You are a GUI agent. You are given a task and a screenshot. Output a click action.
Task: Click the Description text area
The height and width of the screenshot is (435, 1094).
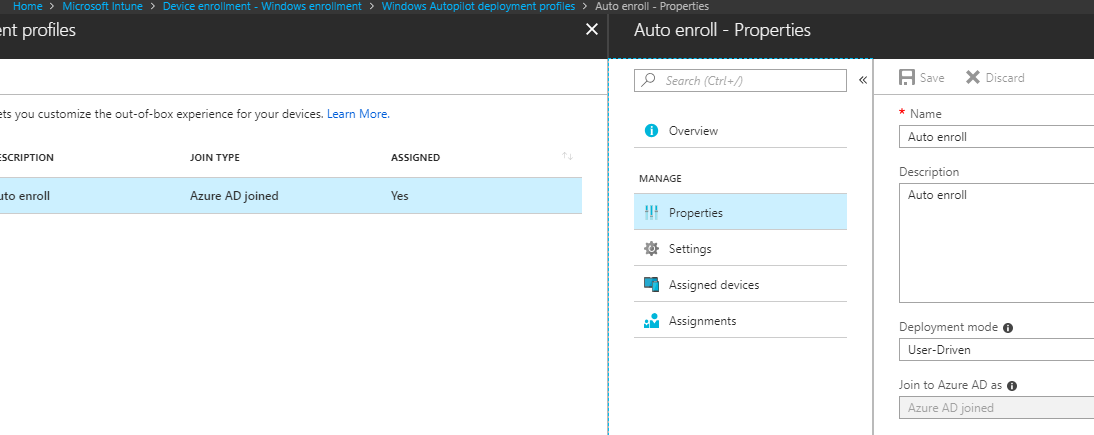[996, 243]
